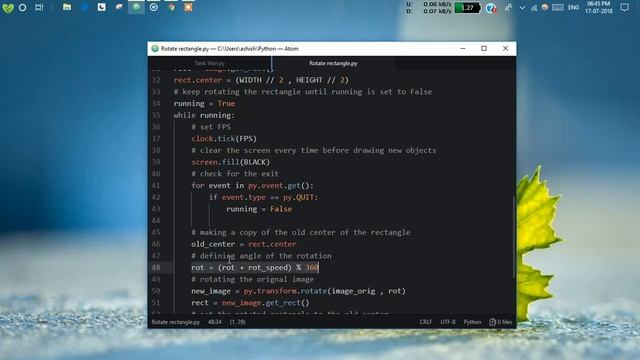Change CRLF line ending in status bar
Screen dimensions: 640x360
coord(426,322)
